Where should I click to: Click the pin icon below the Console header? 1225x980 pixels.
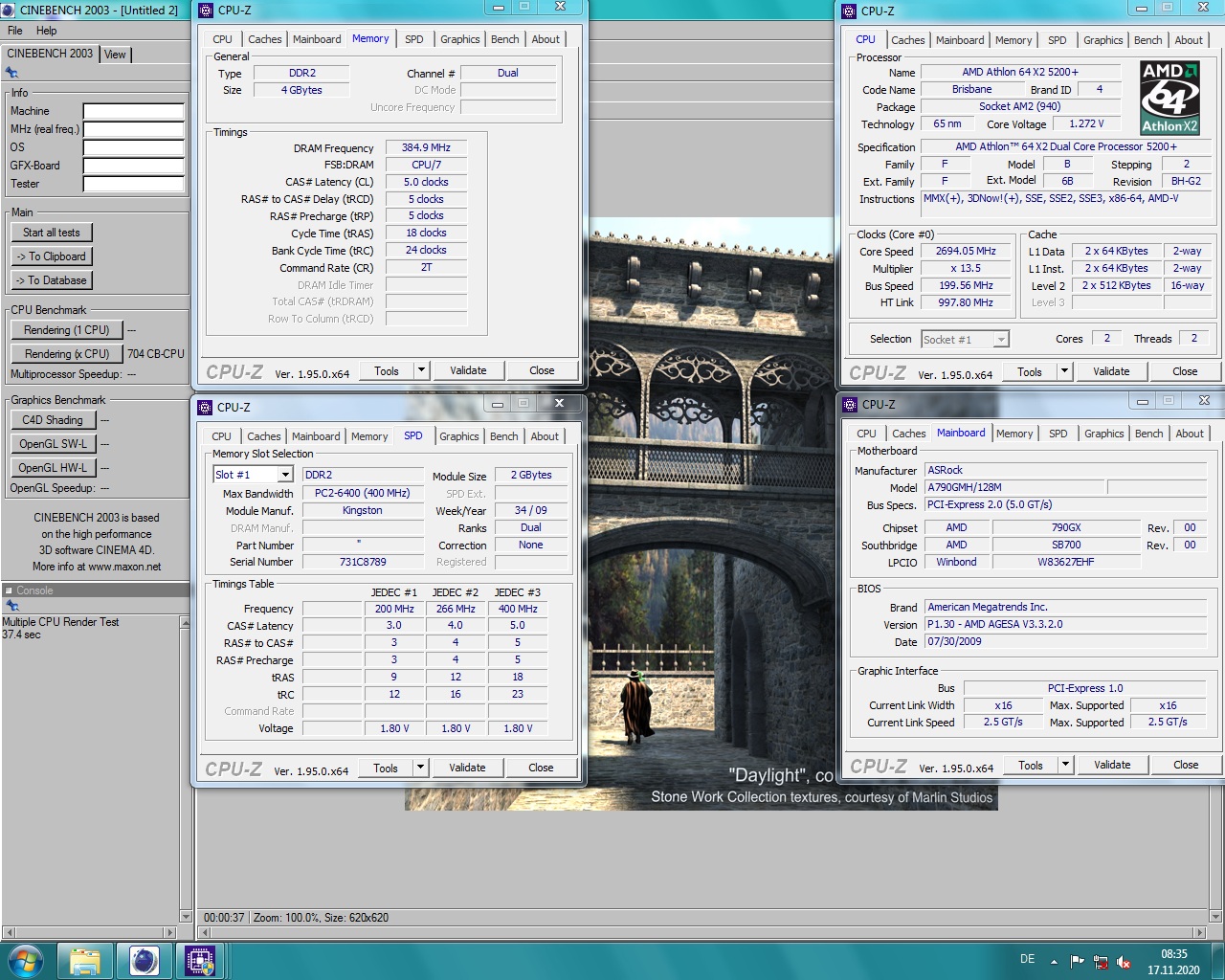pyautogui.click(x=12, y=605)
